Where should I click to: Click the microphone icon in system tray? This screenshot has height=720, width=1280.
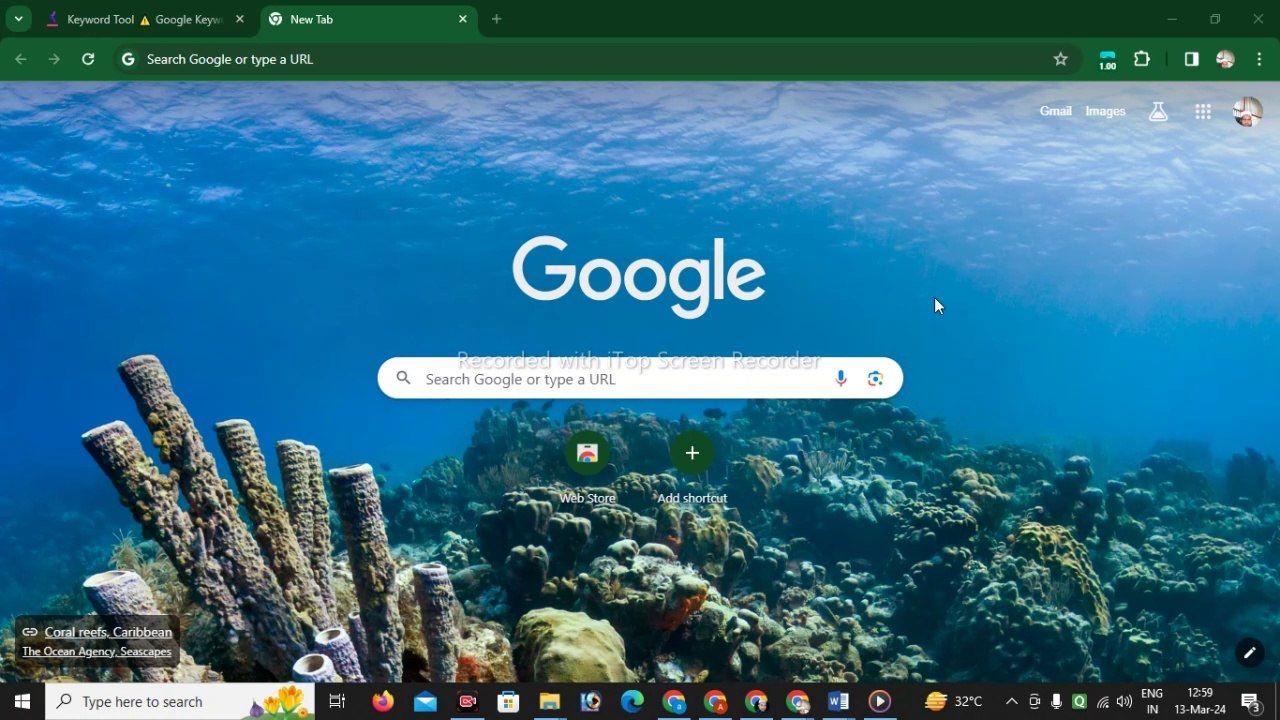[x=1056, y=701]
